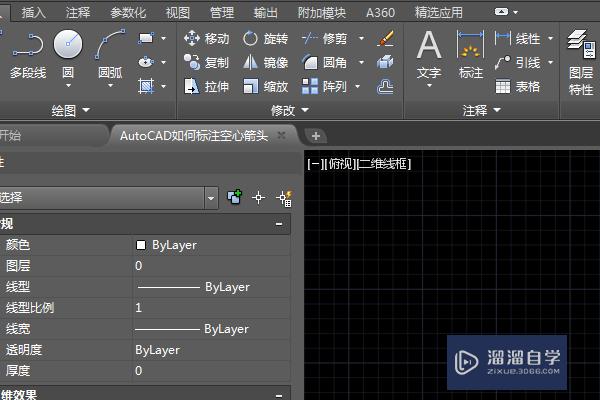The image size is (600, 400).
Task: Open the Rectangle tool dropdown arrow
Action: (163, 38)
